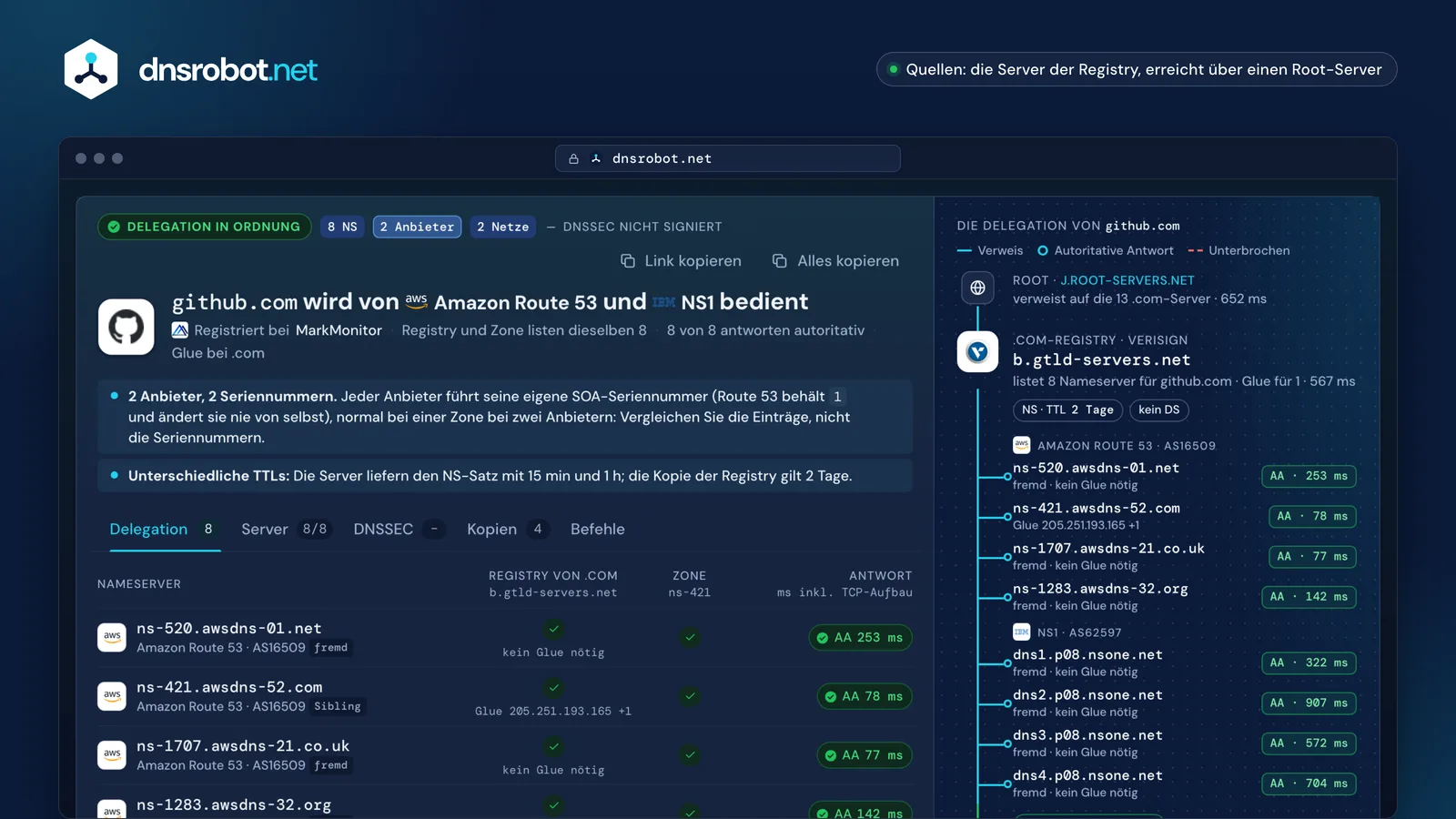Click the Sibling tag under ns-421.awsdns-52.com
1456x819 pixels.
[x=338, y=706]
